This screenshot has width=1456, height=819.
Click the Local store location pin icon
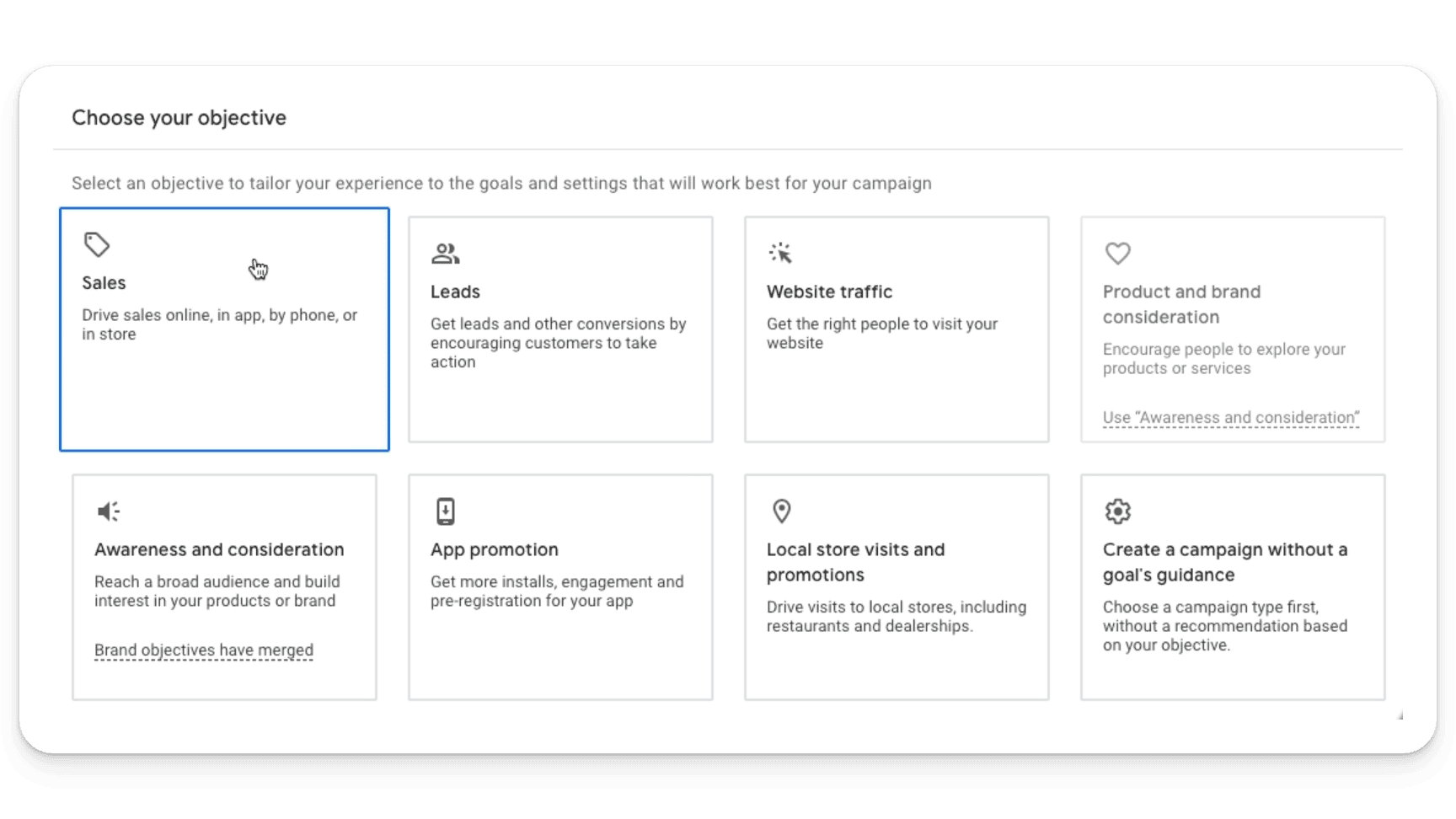(782, 511)
